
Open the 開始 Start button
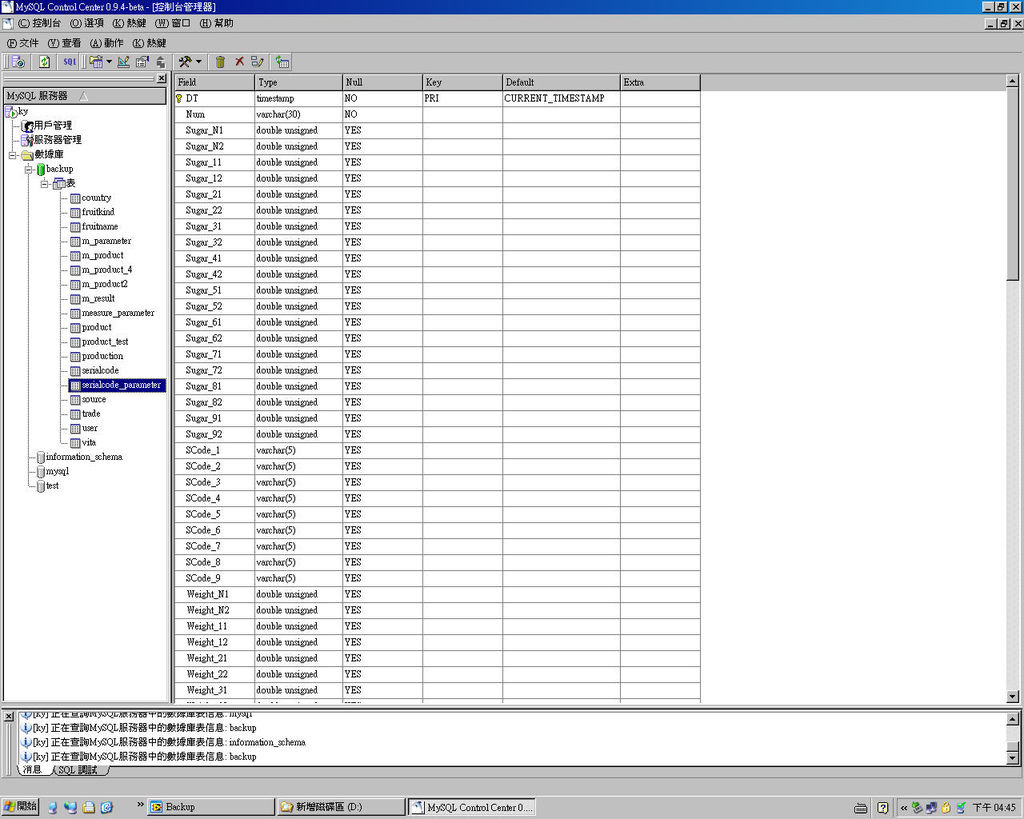20,807
